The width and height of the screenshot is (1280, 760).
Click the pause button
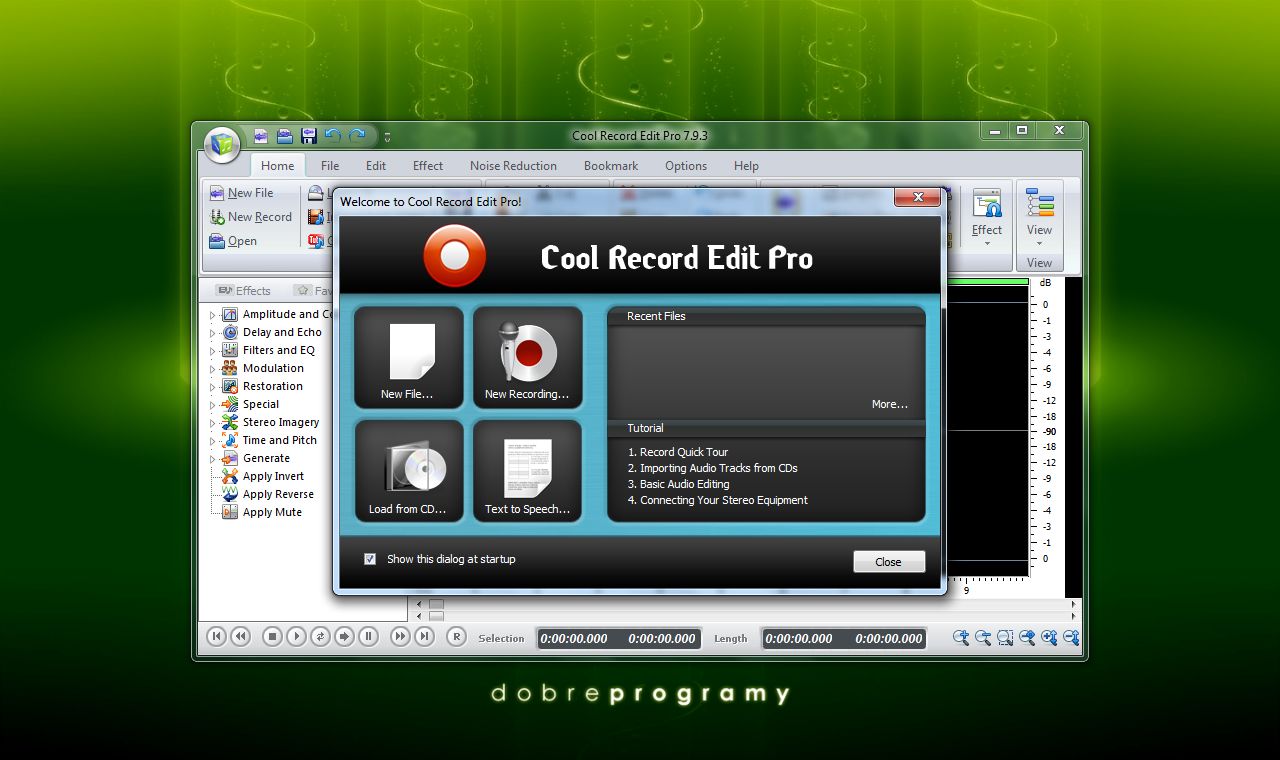368,636
